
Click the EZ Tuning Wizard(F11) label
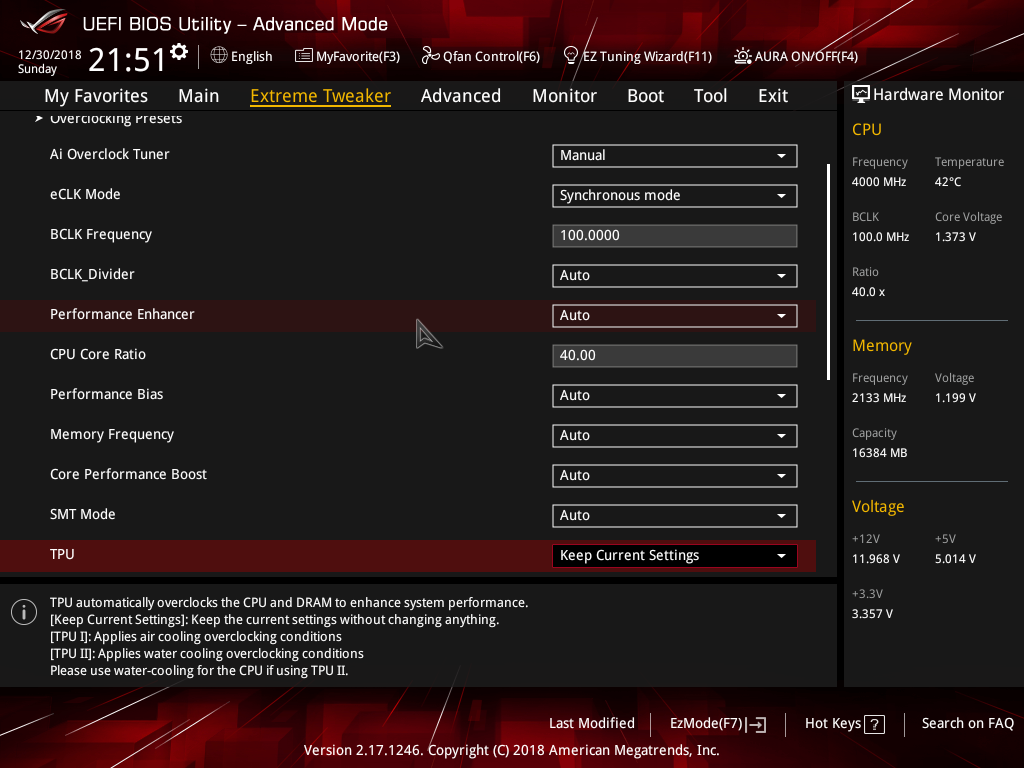pos(647,56)
